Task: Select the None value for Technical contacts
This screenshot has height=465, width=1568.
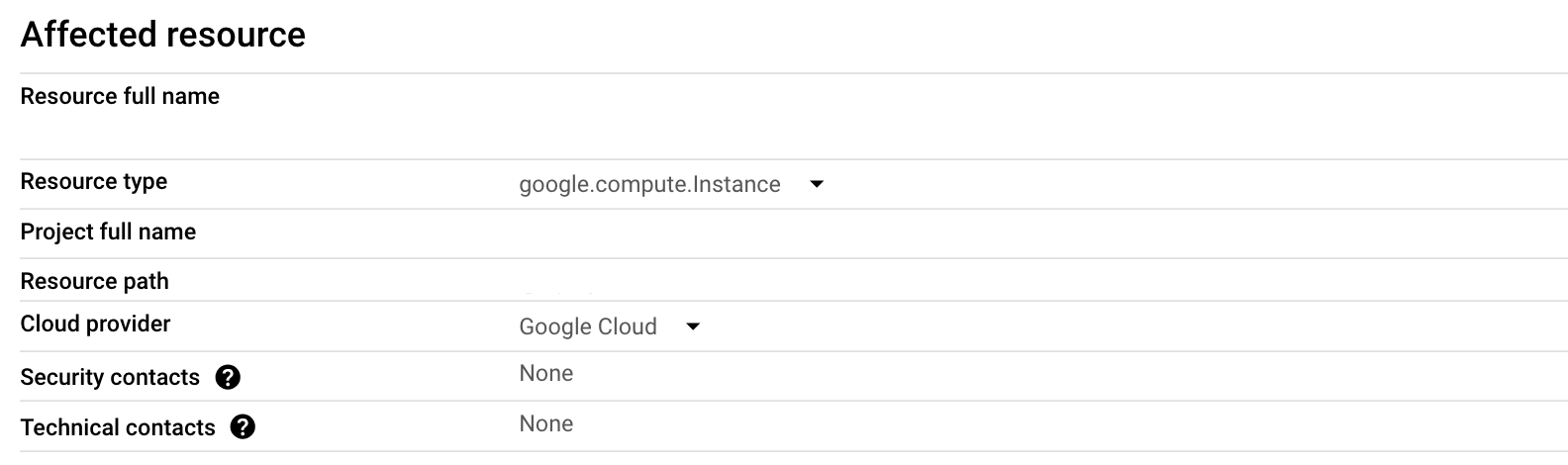Action: point(546,424)
